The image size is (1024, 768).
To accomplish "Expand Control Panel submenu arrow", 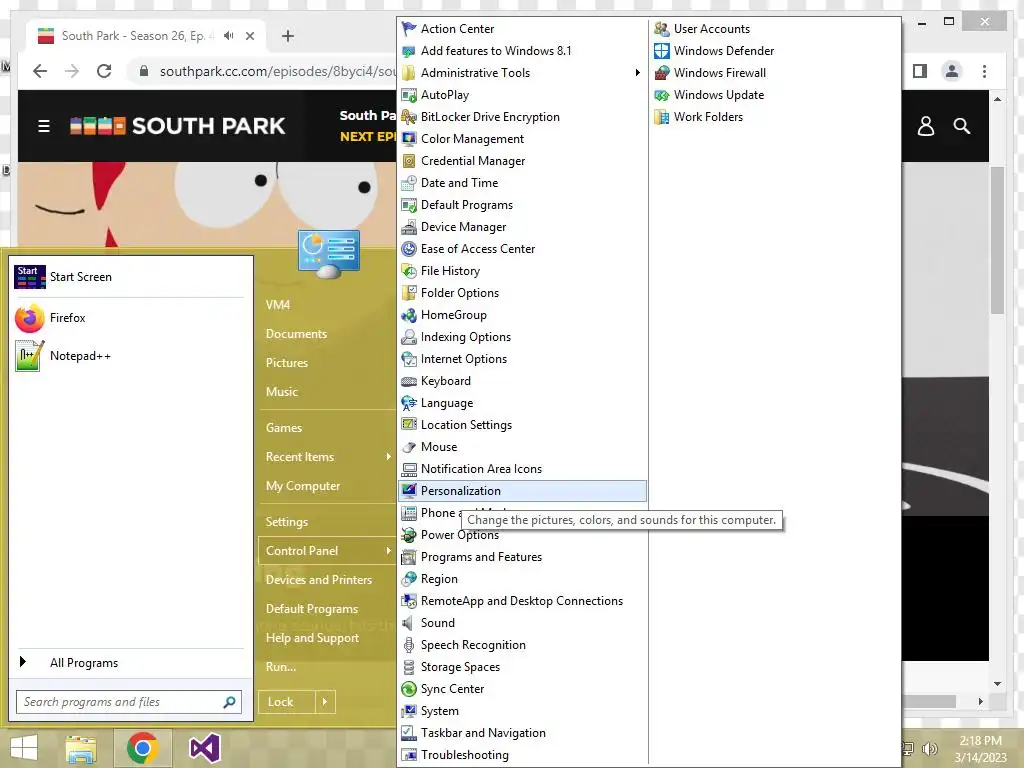I will tap(388, 551).
